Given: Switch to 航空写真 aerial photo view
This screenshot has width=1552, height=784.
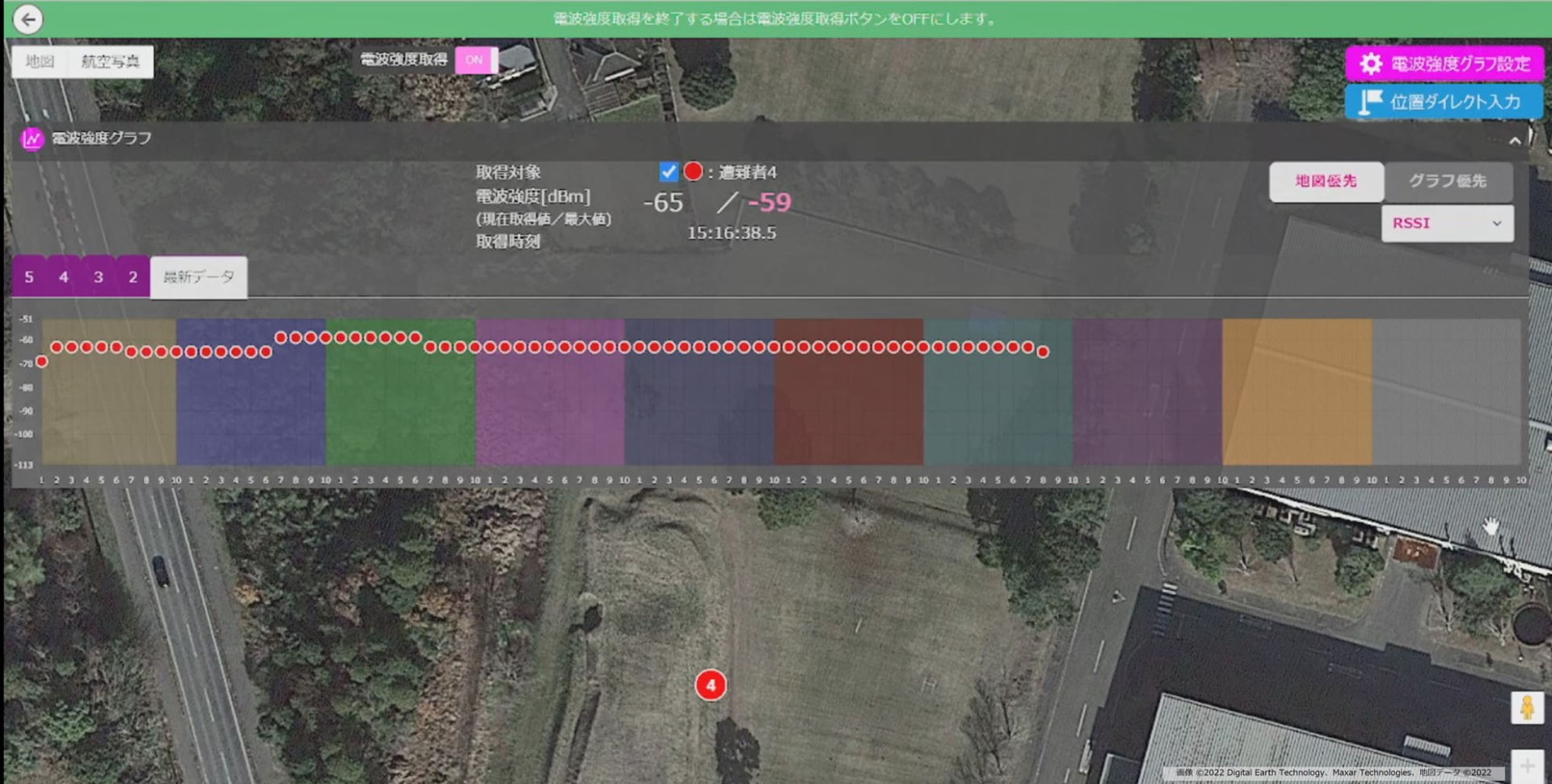Looking at the screenshot, I should [111, 61].
